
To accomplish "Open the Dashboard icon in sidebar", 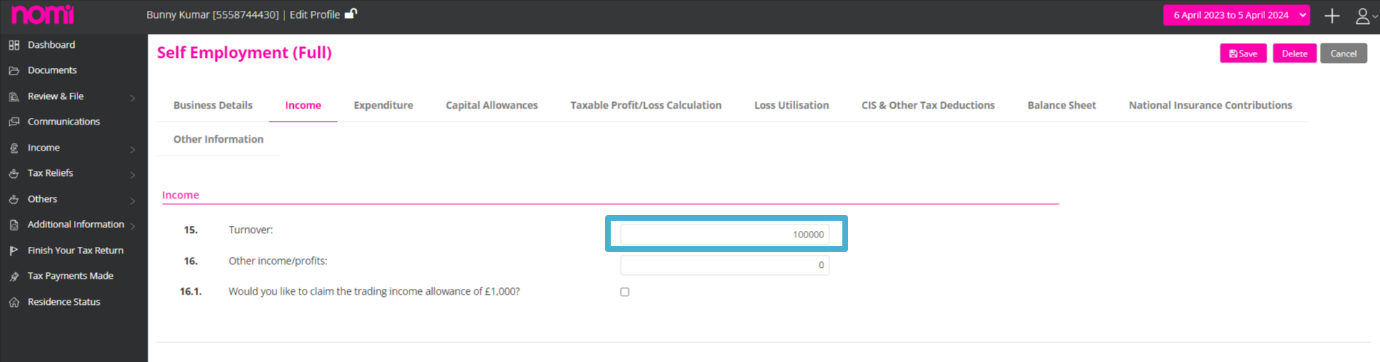I will point(14,45).
